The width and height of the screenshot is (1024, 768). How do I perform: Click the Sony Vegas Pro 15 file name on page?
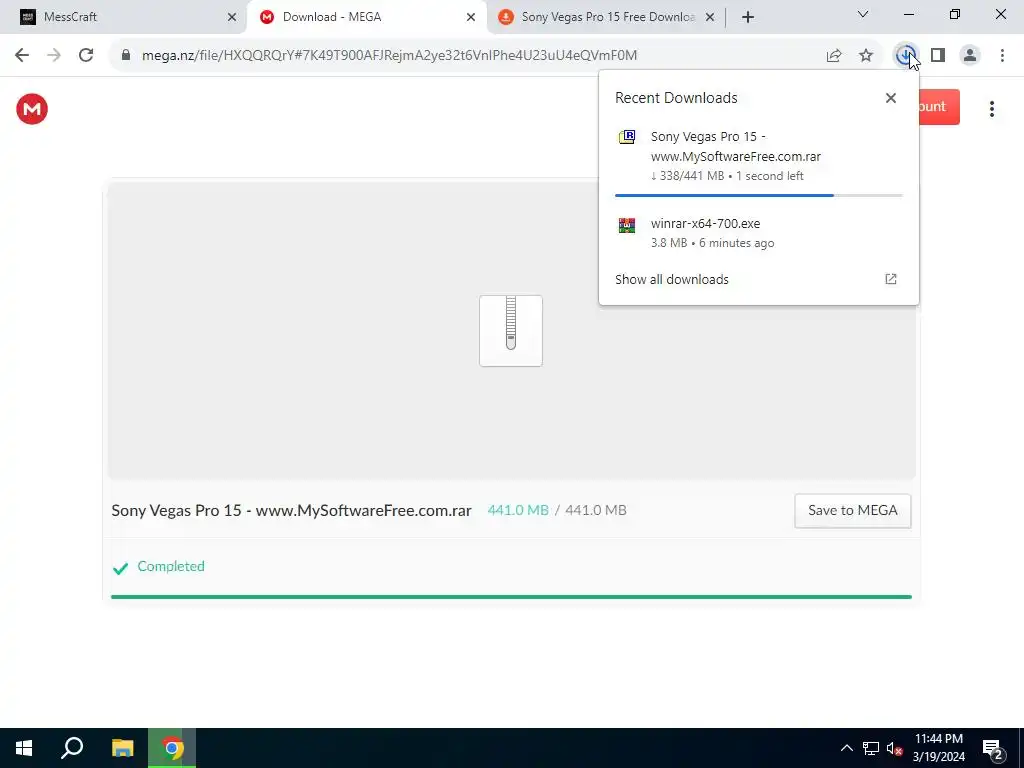[x=291, y=511]
